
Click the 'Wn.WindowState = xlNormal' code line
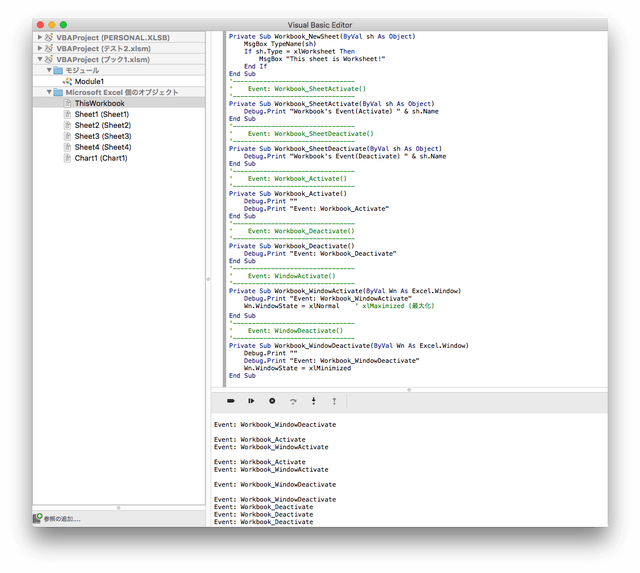coord(291,306)
